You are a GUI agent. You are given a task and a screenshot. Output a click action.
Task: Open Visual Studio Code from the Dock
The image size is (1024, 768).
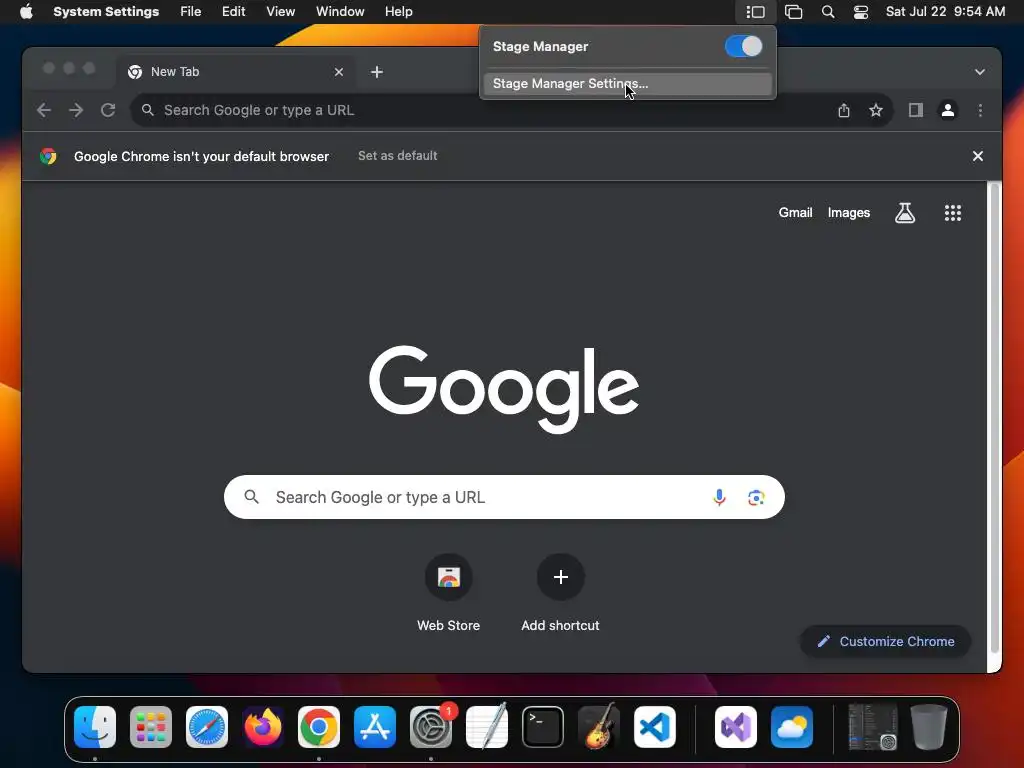click(x=654, y=727)
